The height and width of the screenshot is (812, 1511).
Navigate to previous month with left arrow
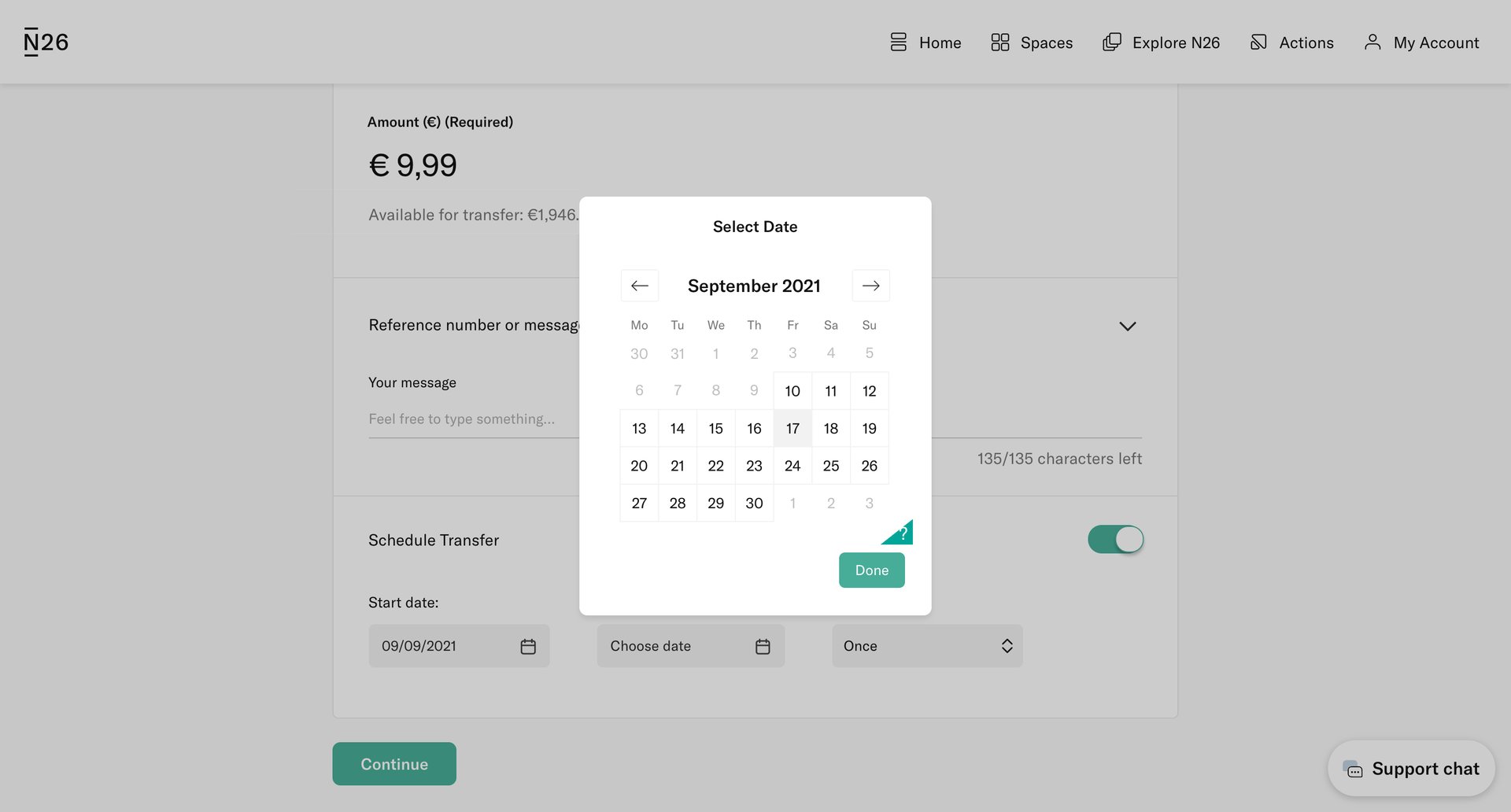tap(639, 285)
